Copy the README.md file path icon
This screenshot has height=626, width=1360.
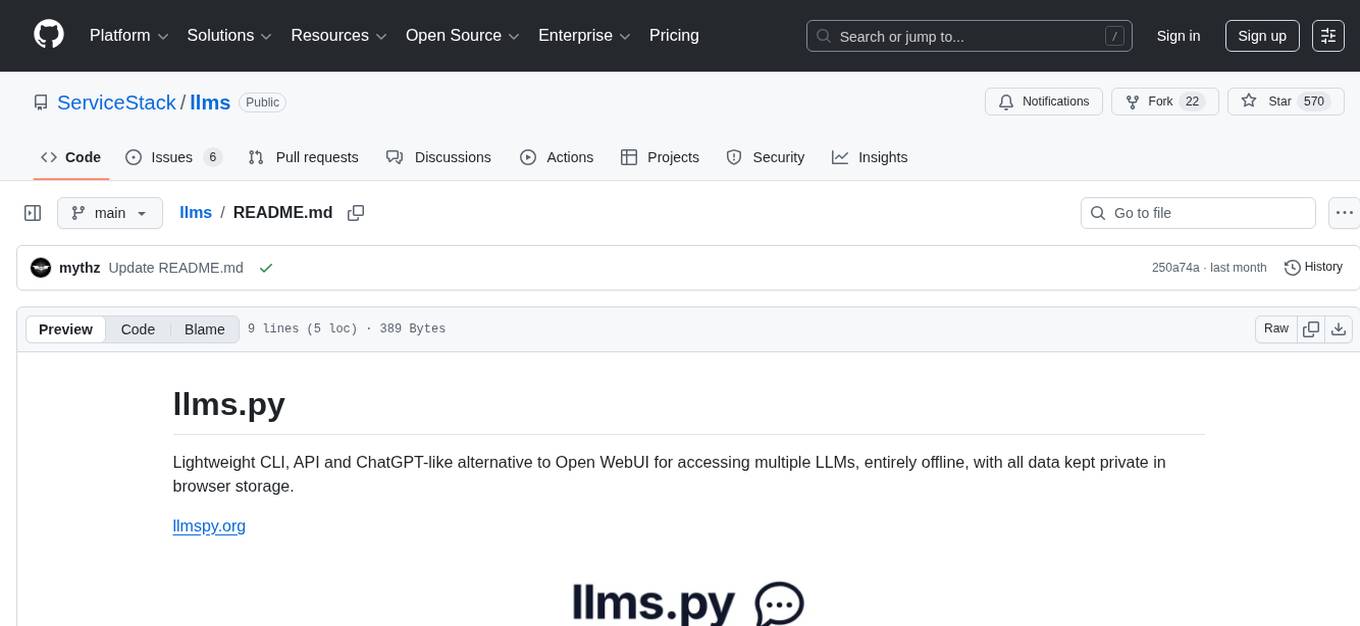point(356,212)
